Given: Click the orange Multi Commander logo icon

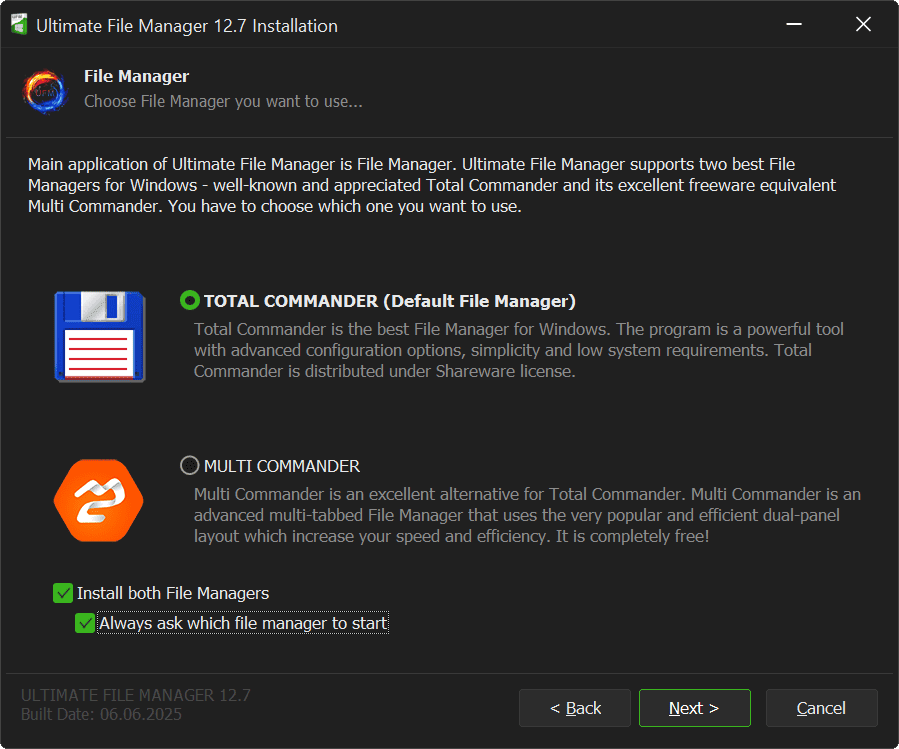Looking at the screenshot, I should click(98, 500).
